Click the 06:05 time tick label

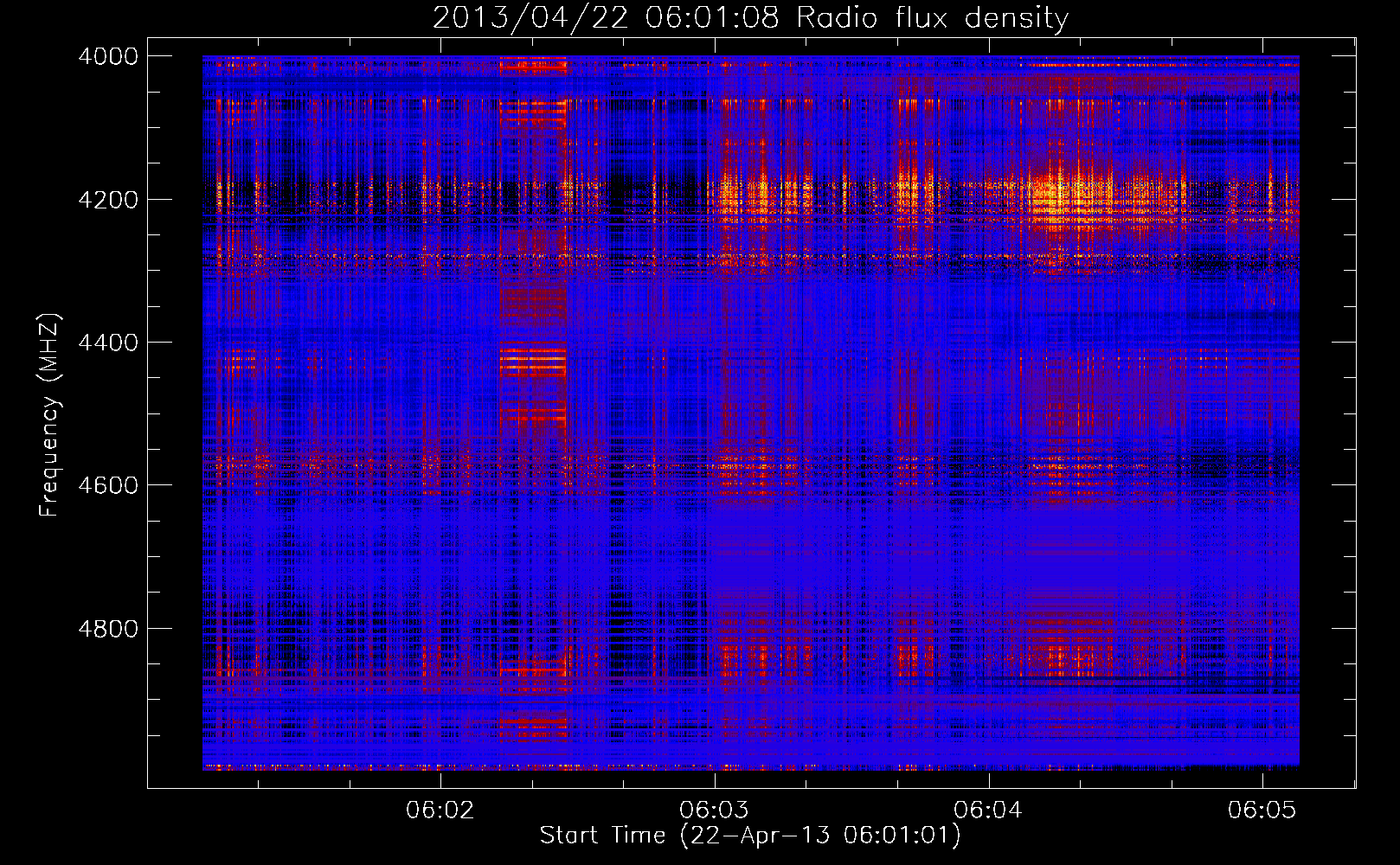(x=1262, y=811)
